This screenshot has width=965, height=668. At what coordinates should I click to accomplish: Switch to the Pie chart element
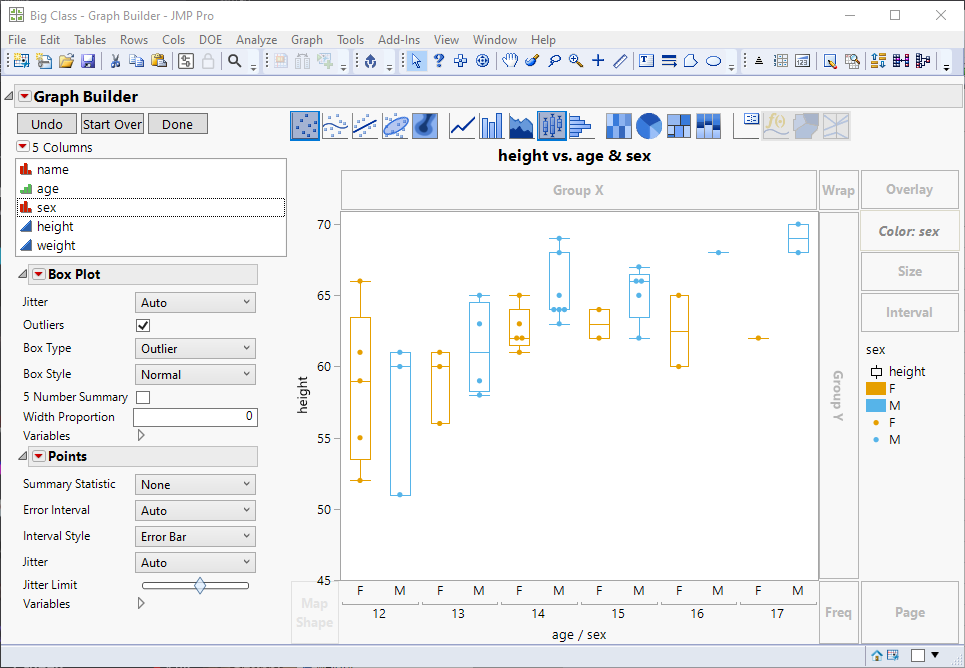pos(647,126)
